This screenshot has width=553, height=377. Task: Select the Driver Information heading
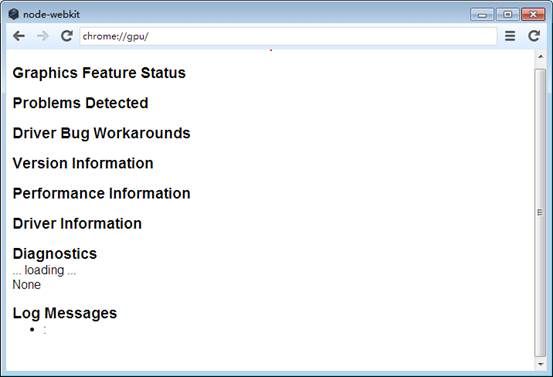(x=77, y=224)
